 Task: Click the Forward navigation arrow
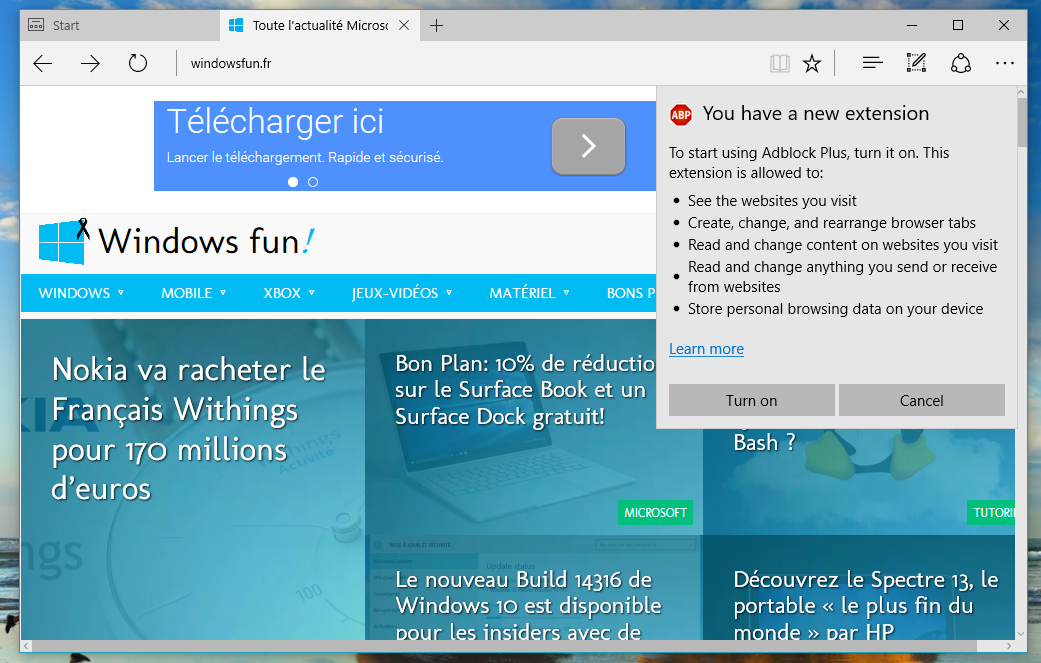pos(90,64)
